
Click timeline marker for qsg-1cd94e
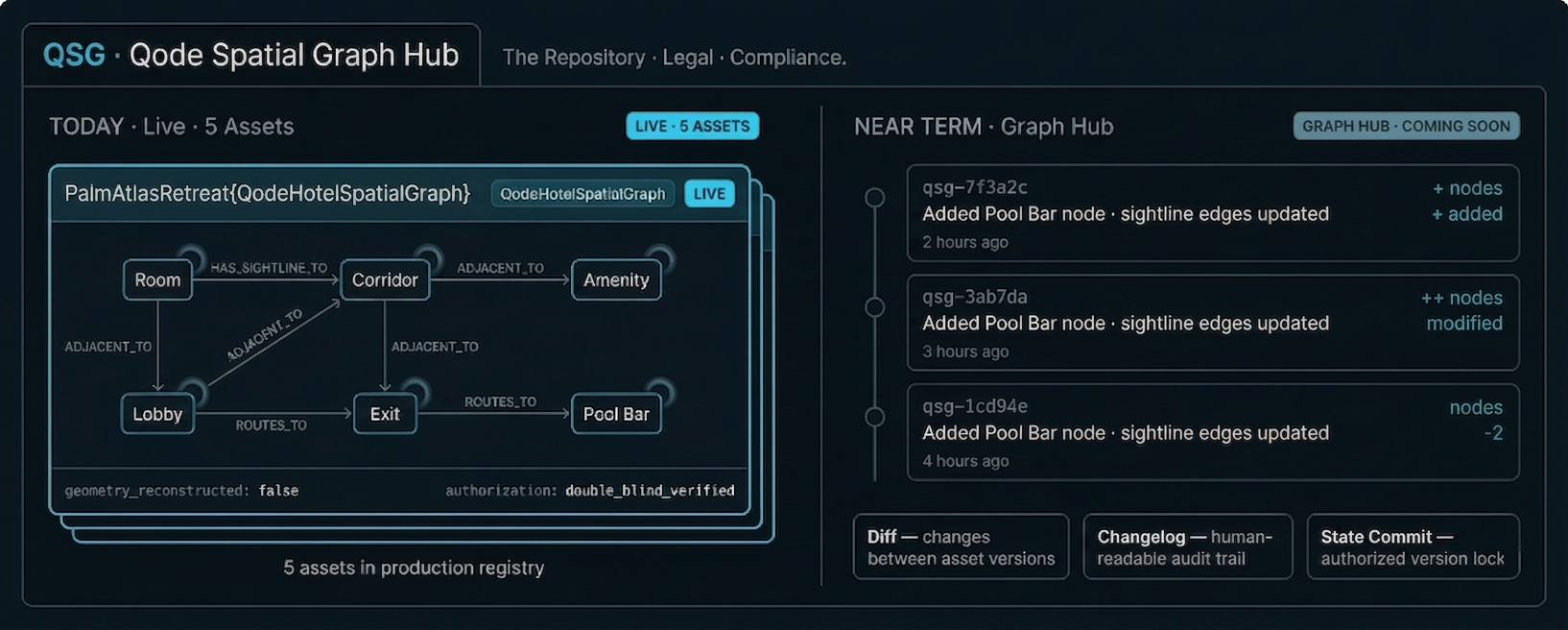(875, 417)
